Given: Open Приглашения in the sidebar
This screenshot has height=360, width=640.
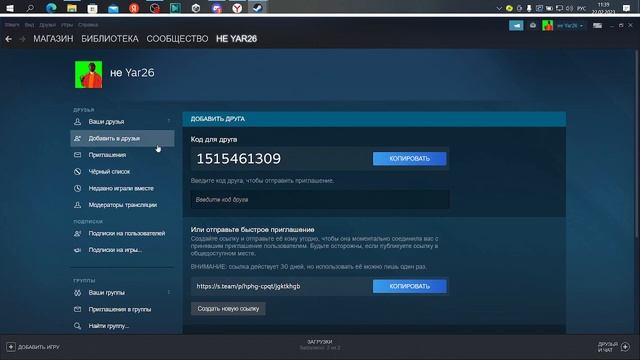Looking at the screenshot, I should [122, 155].
